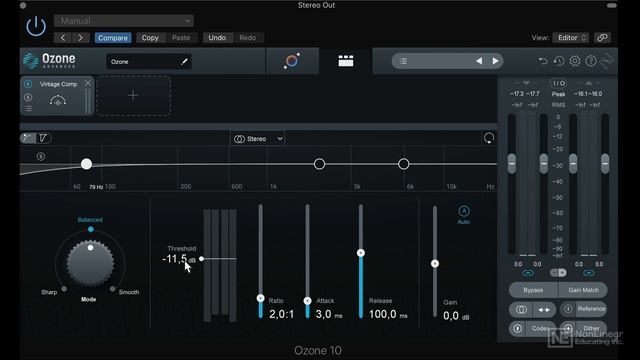Solo the detection filter band
Viewport: 640px width, 360px height.
40,156
